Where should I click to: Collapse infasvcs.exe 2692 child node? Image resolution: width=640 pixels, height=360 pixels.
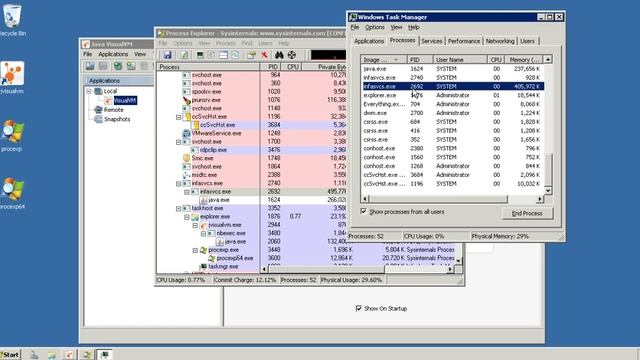tap(187, 191)
